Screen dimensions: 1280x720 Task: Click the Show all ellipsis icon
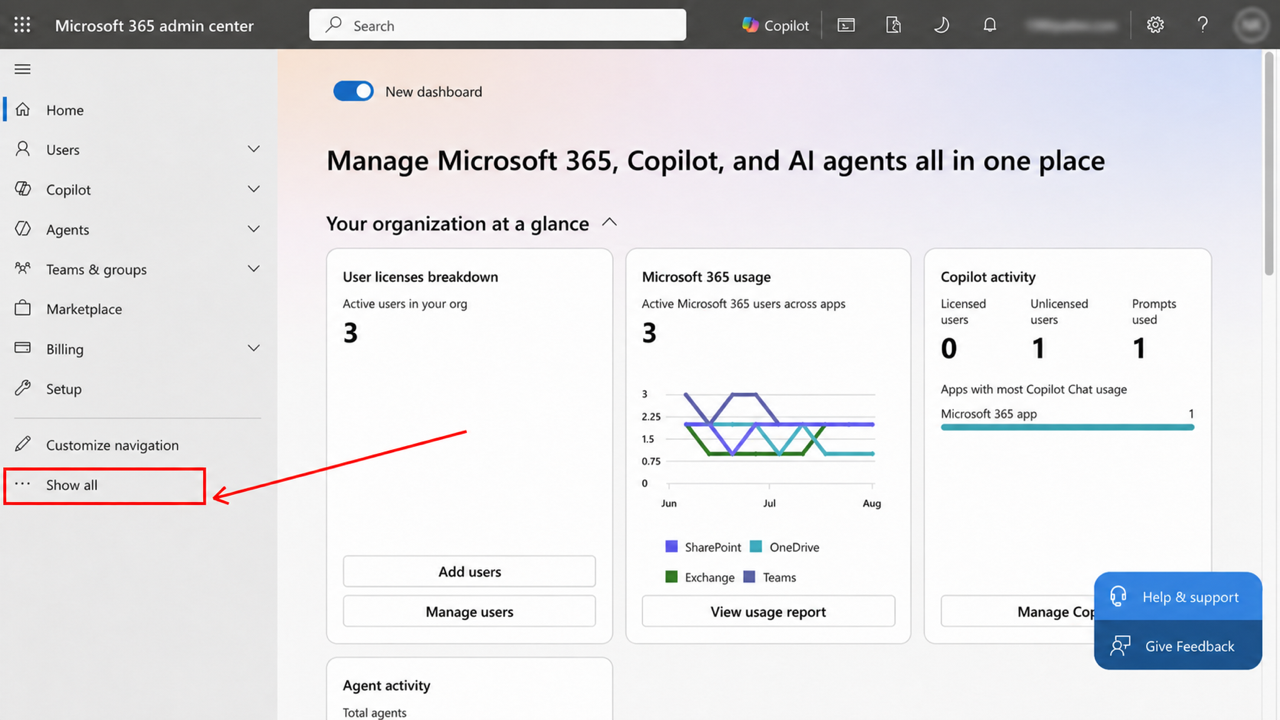(23, 484)
